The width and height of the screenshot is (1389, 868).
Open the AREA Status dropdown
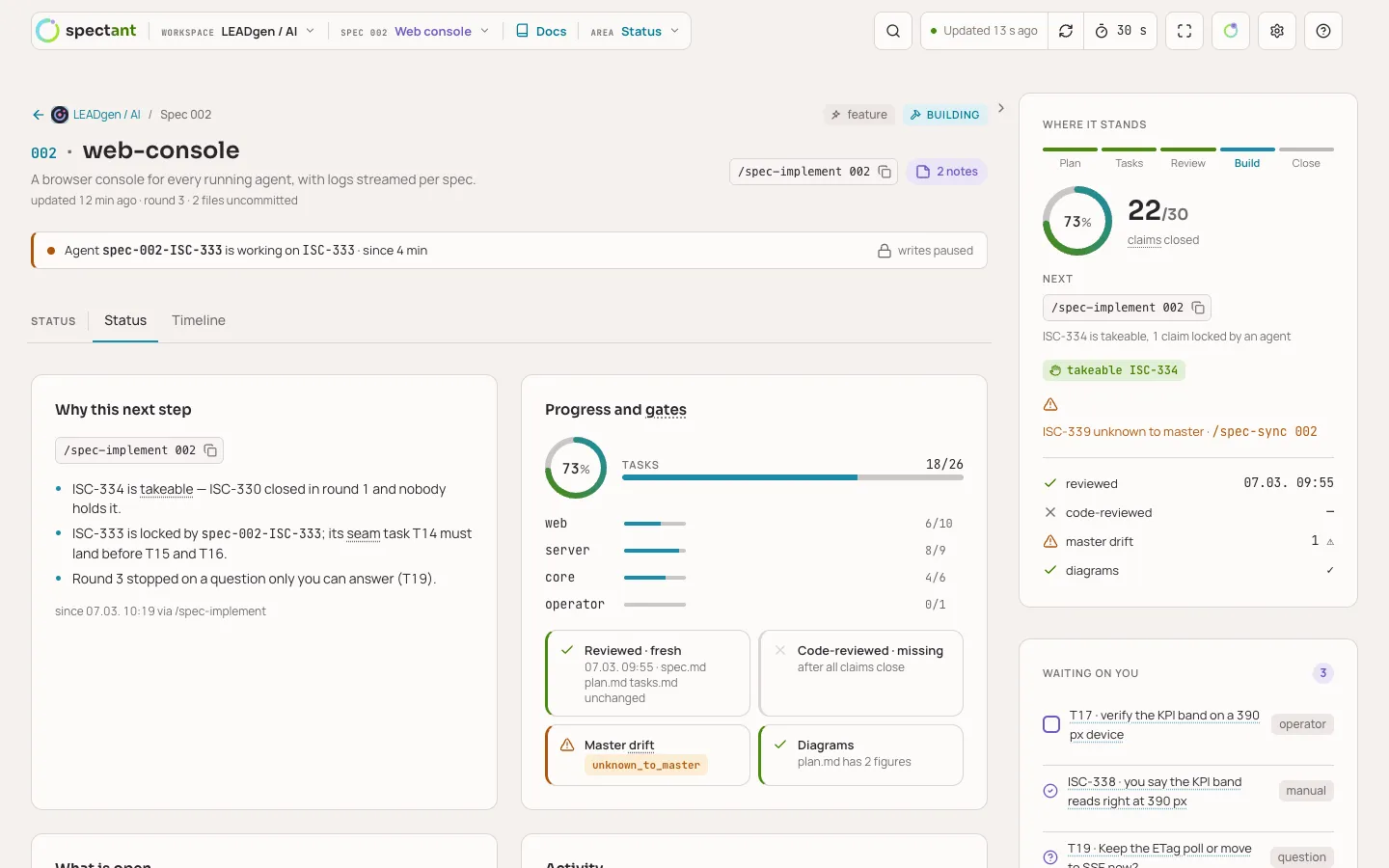pyautogui.click(x=635, y=31)
